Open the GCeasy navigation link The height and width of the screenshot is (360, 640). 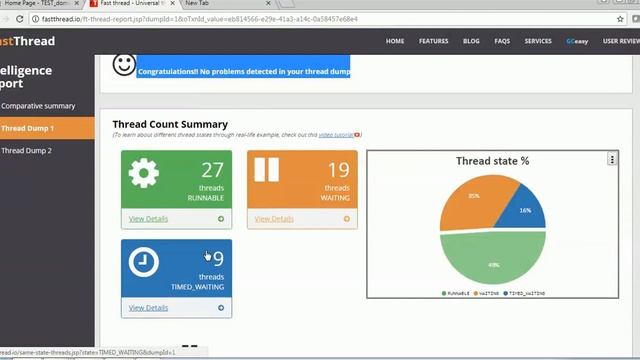(577, 41)
